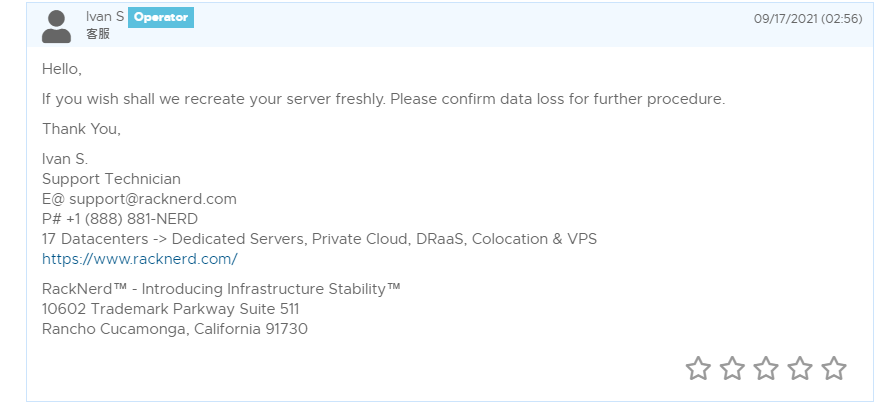Click the 17 Datacenters services line
The image size is (885, 409).
(319, 239)
